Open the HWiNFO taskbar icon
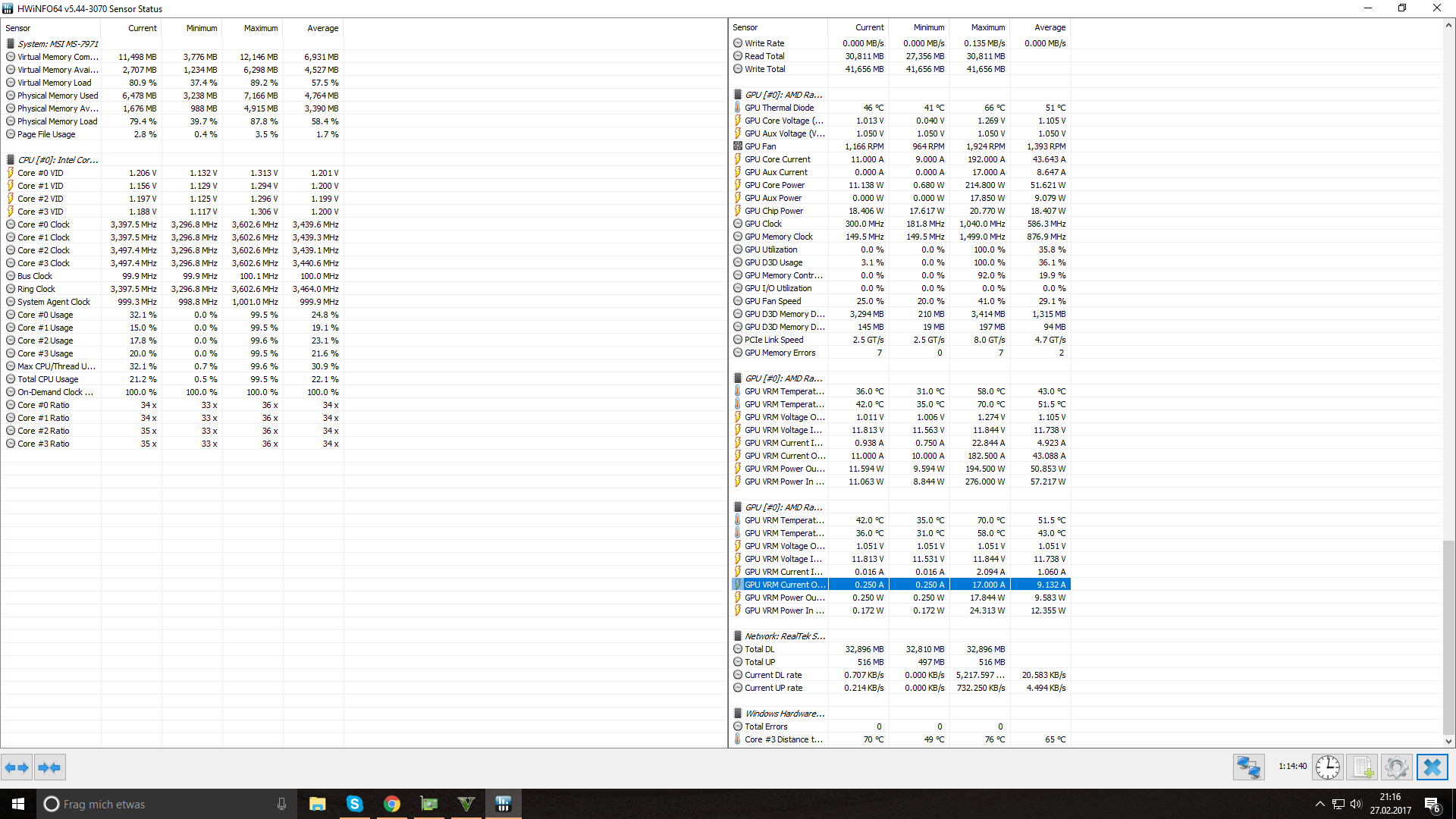This screenshot has height=819, width=1456. tap(504, 804)
